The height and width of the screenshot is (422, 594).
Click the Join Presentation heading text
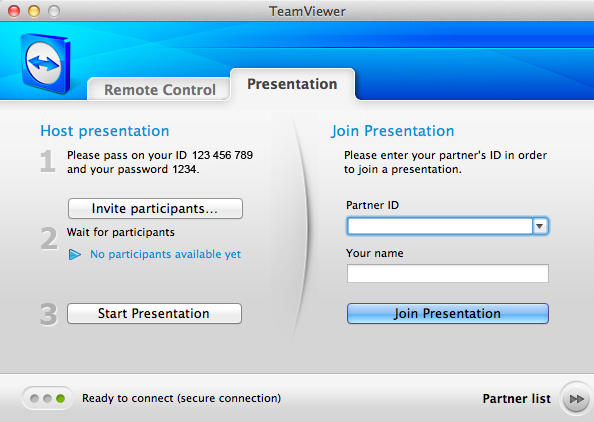tap(392, 131)
